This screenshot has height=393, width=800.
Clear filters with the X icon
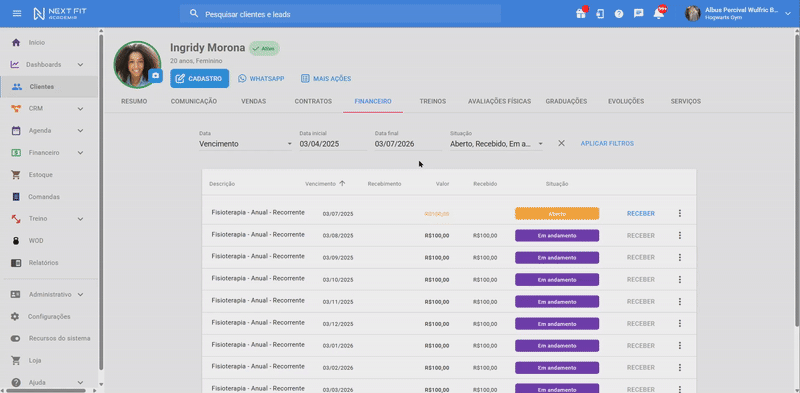(x=561, y=143)
